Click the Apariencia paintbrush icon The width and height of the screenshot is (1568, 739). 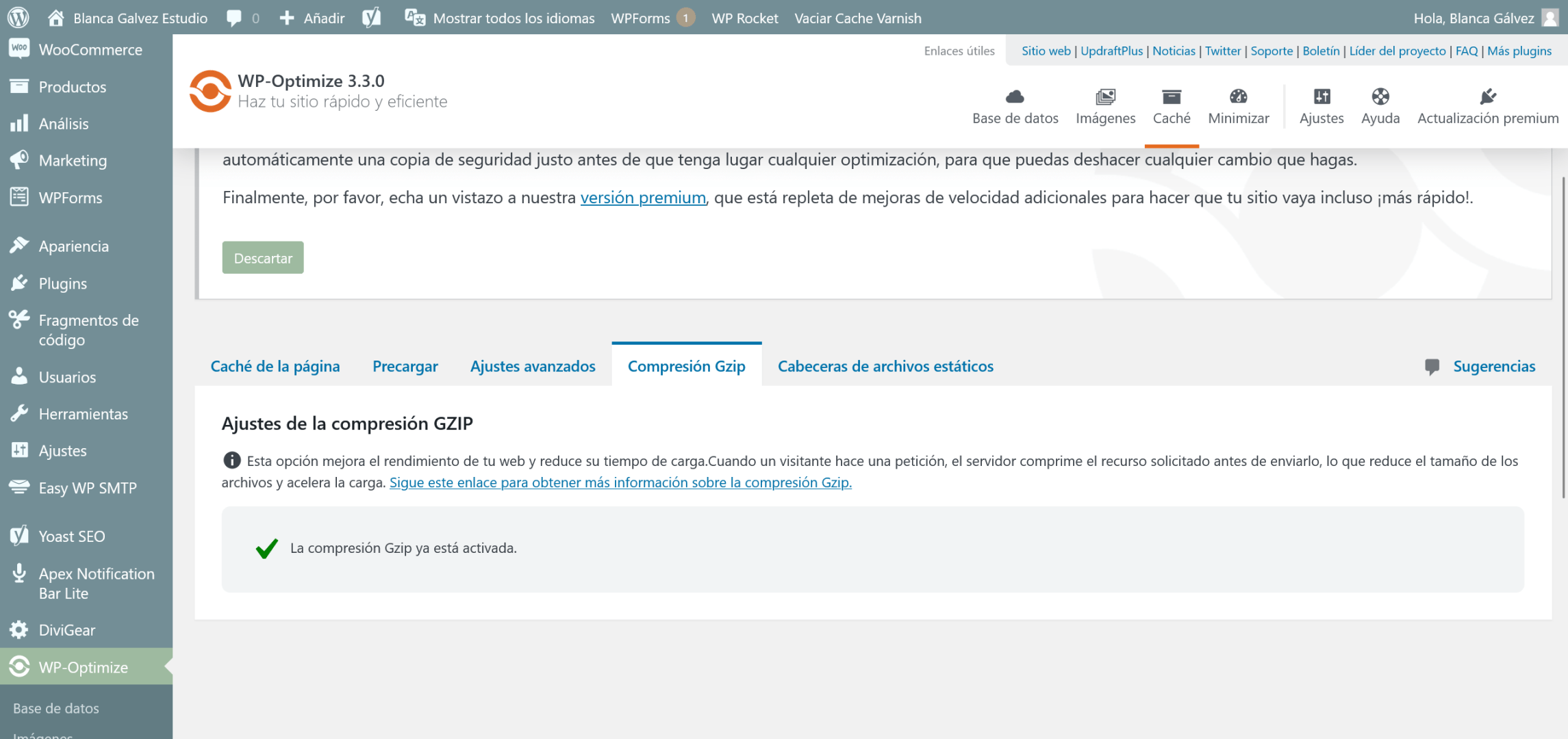coord(19,245)
